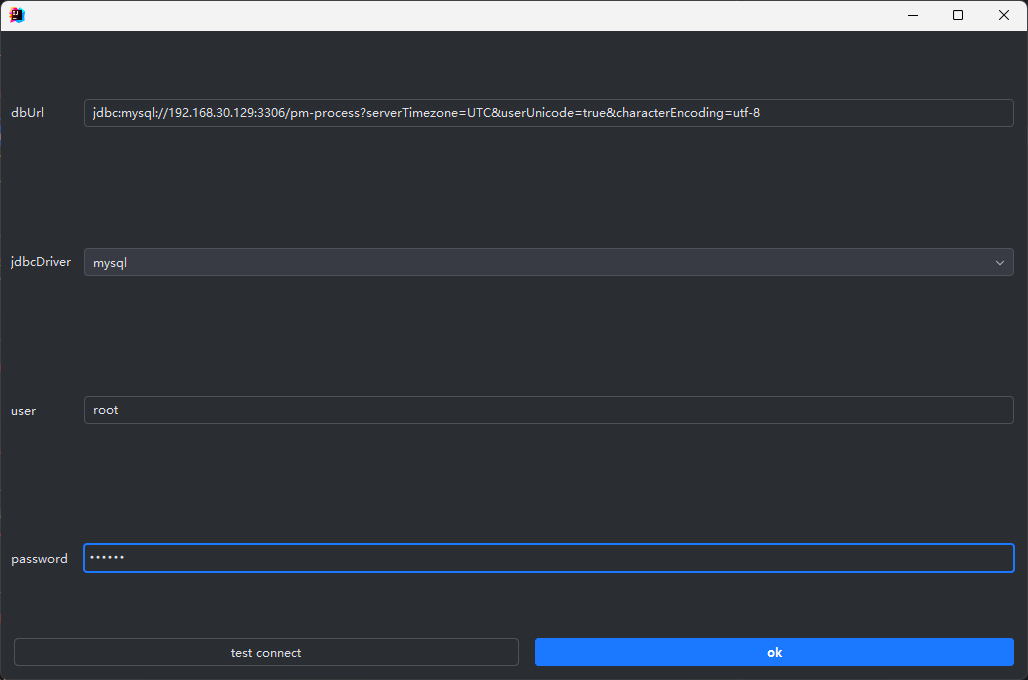This screenshot has height=680, width=1028.
Task: Click the password label
Action: 39,558
